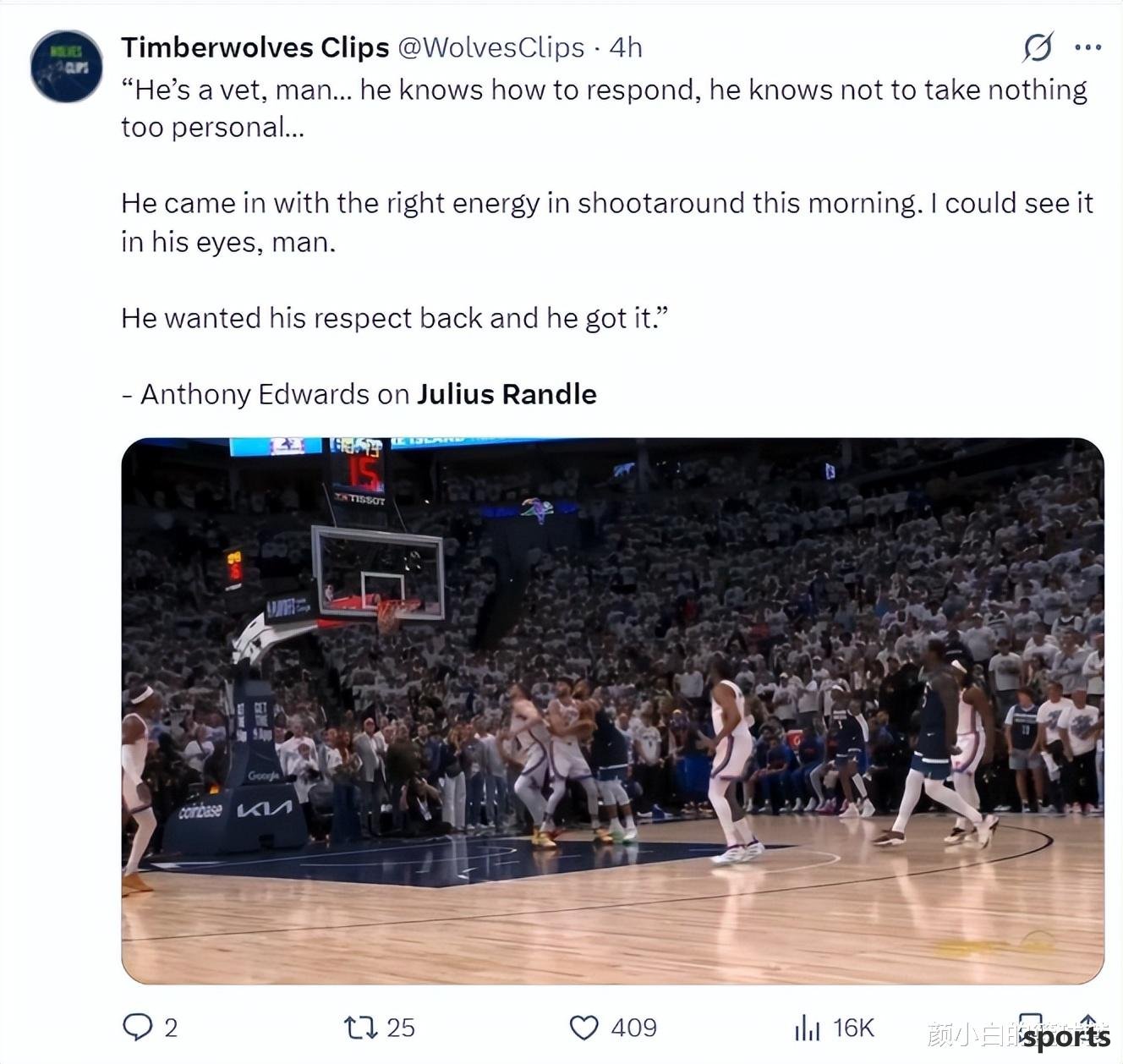The height and width of the screenshot is (1064, 1123).
Task: Click the repost count 25
Action: pyautogui.click(x=401, y=1028)
